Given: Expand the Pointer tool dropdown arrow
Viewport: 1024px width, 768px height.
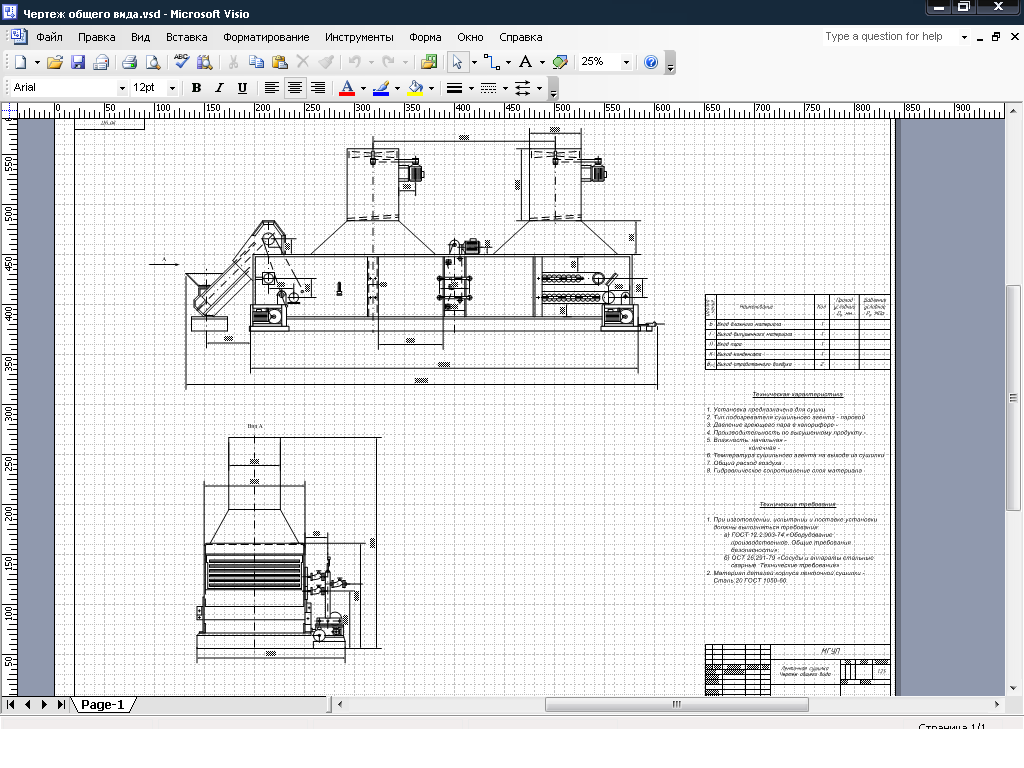Looking at the screenshot, I should pyautogui.click(x=474, y=63).
